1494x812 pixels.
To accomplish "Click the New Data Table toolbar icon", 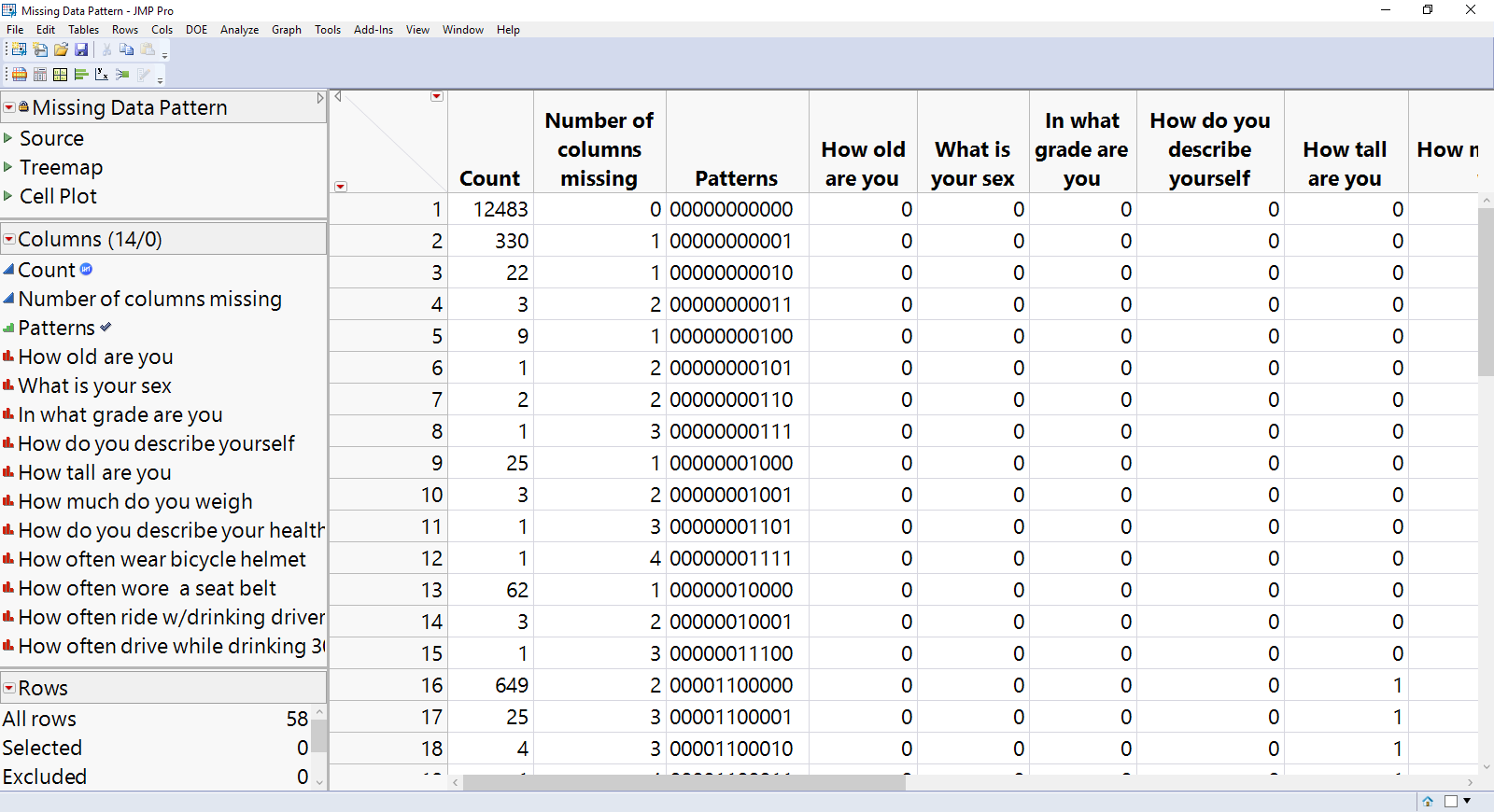I will click(19, 49).
